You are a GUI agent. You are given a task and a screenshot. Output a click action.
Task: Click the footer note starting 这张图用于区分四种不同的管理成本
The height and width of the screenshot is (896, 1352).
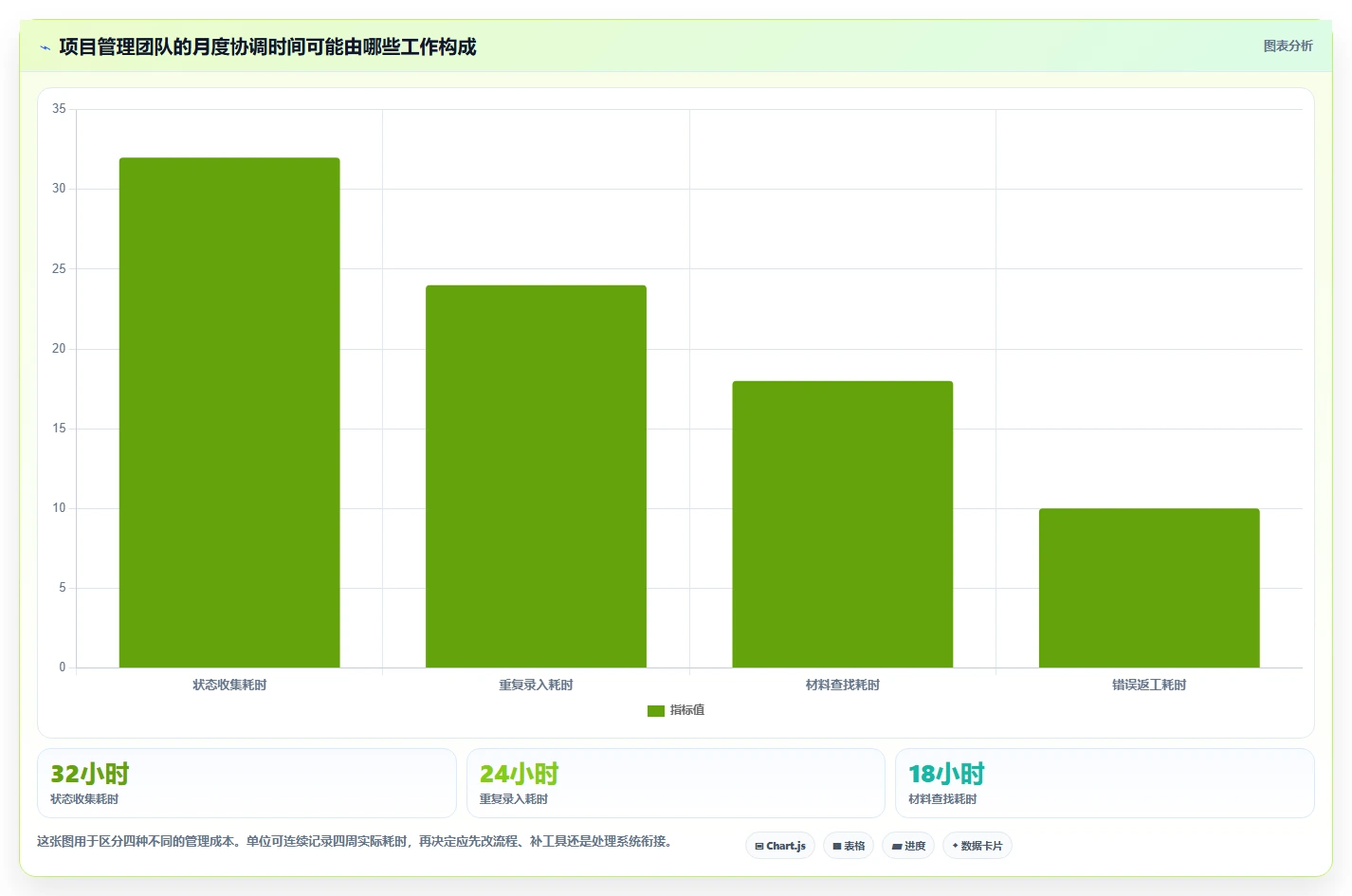click(356, 841)
